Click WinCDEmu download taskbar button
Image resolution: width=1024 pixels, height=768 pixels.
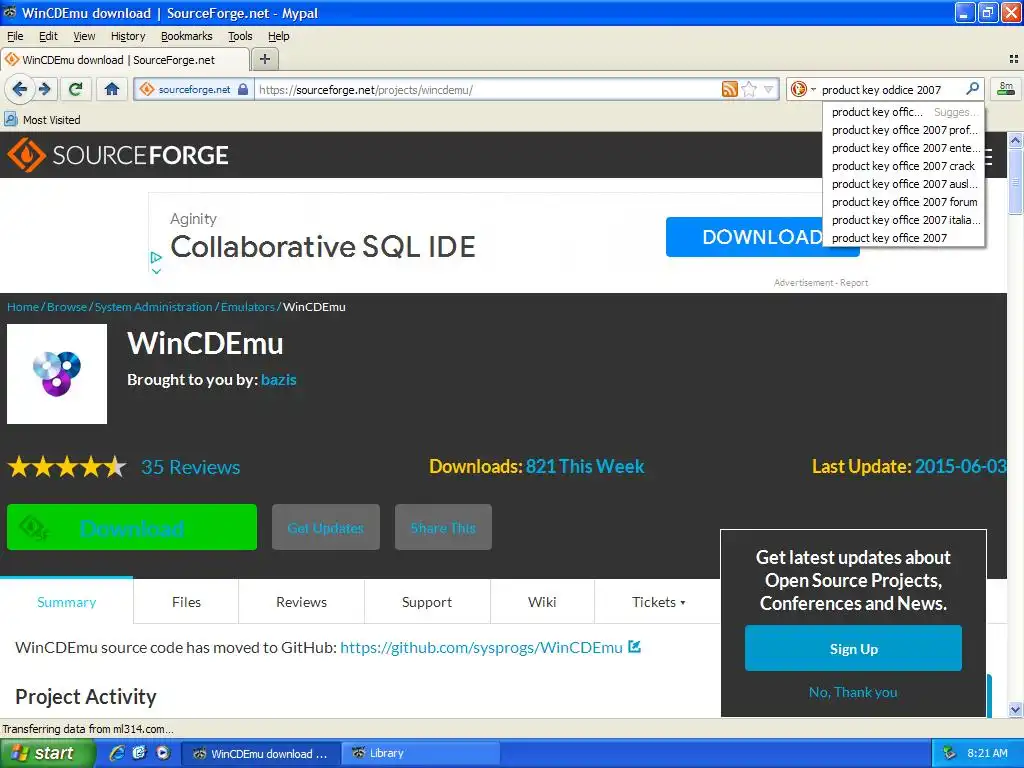pyautogui.click(x=261, y=753)
